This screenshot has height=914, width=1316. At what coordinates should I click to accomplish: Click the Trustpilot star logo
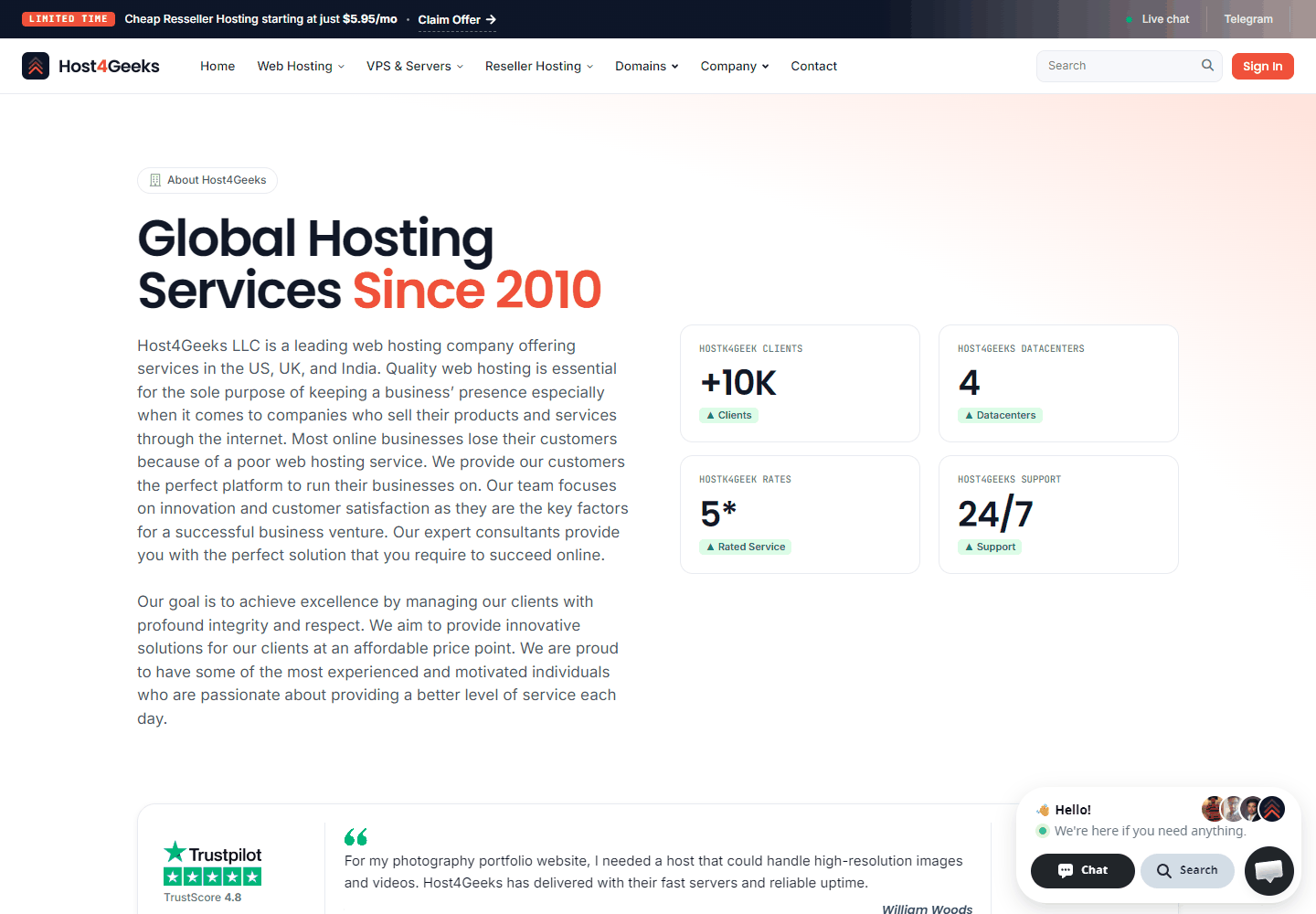175,852
